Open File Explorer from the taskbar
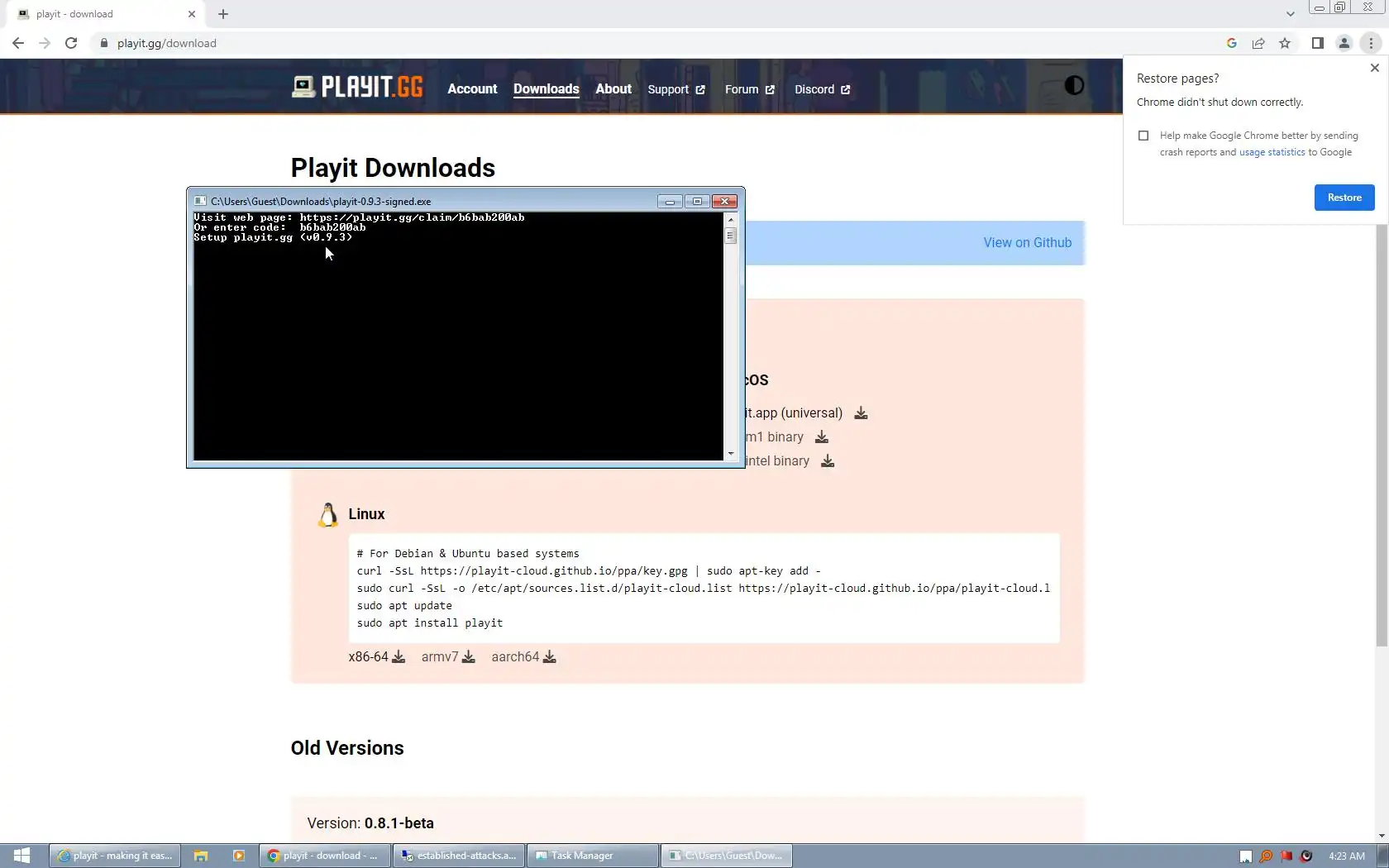This screenshot has width=1389, height=868. tap(201, 856)
